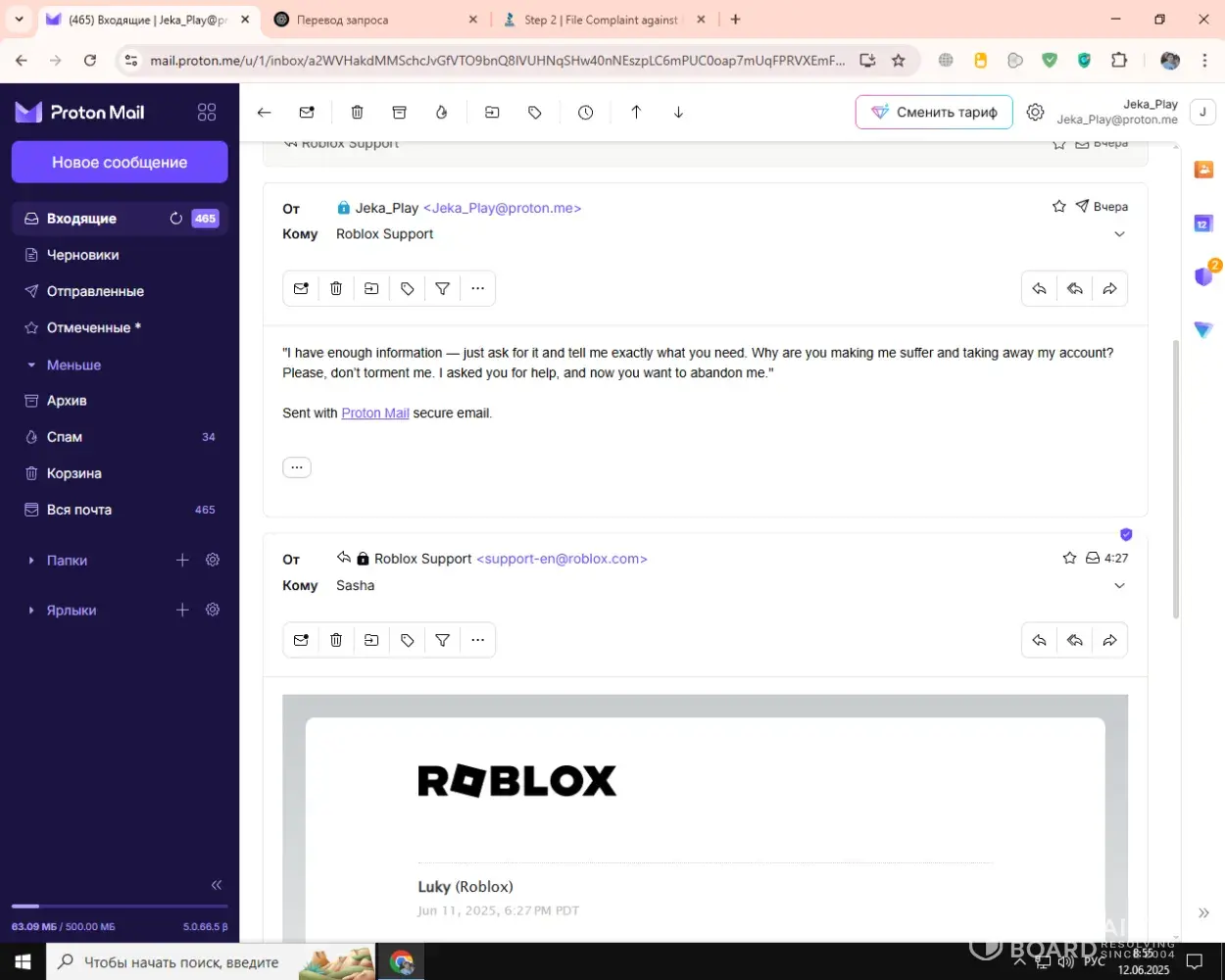Mark the conversation as unread in toolbar
1225x980 pixels.
(307, 113)
